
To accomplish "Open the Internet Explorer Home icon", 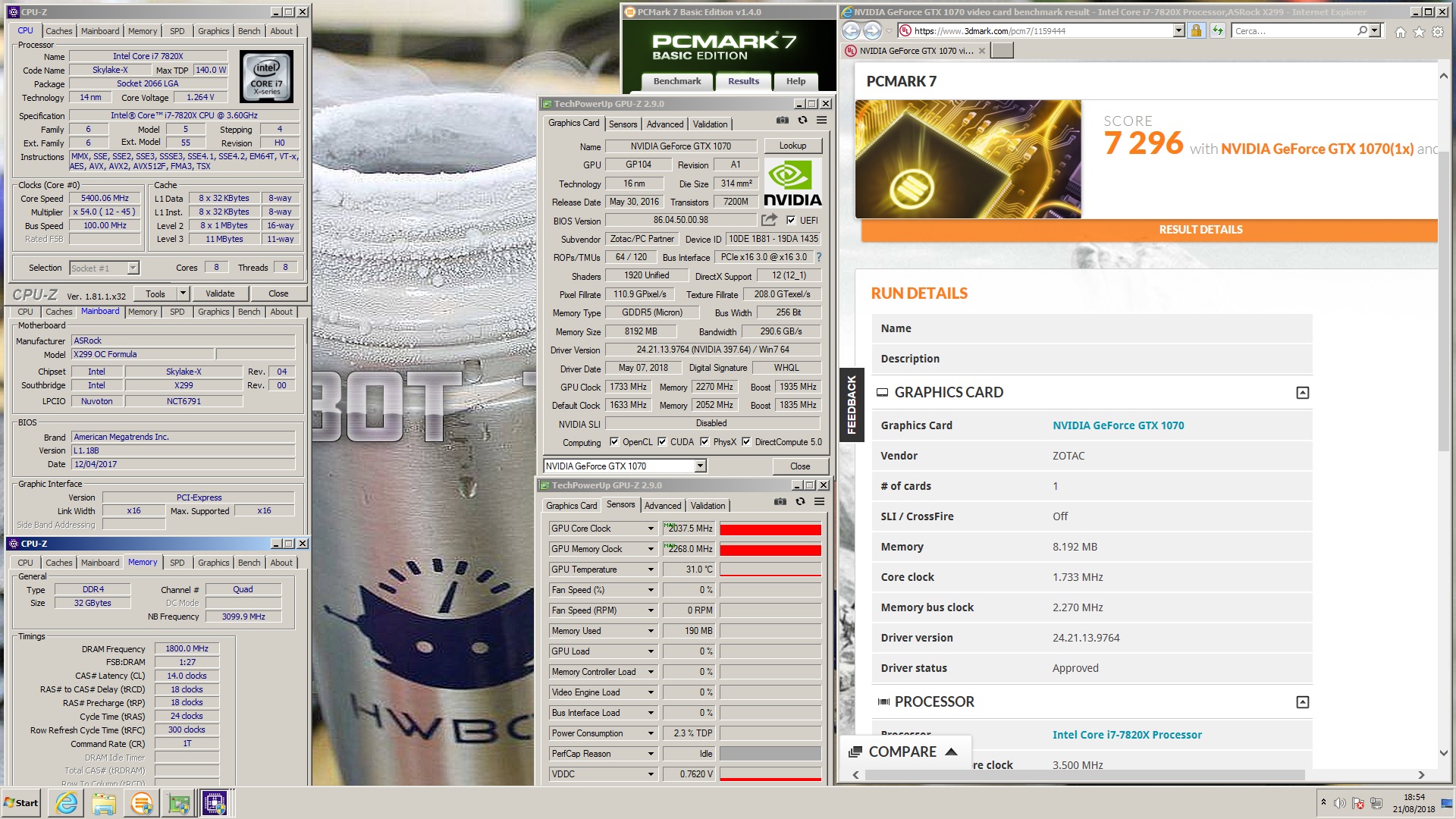I will click(x=1400, y=32).
